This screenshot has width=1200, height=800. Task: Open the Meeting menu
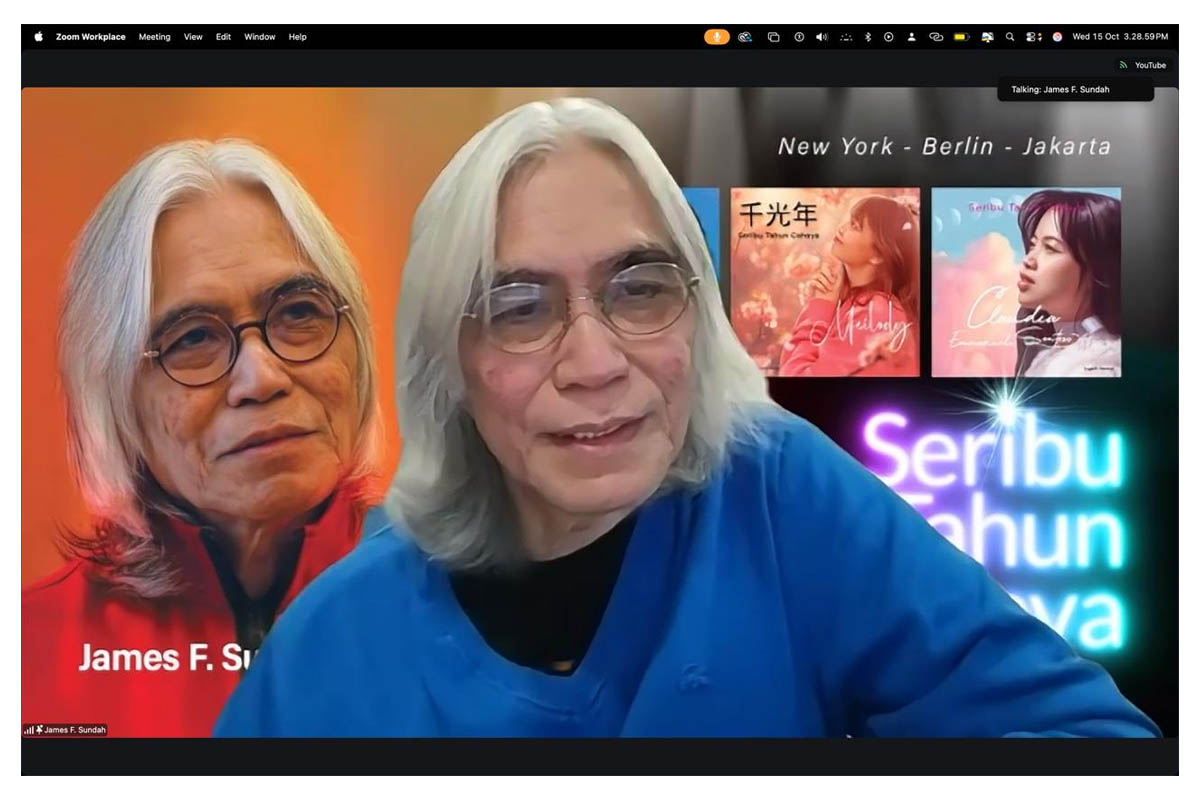coord(154,37)
